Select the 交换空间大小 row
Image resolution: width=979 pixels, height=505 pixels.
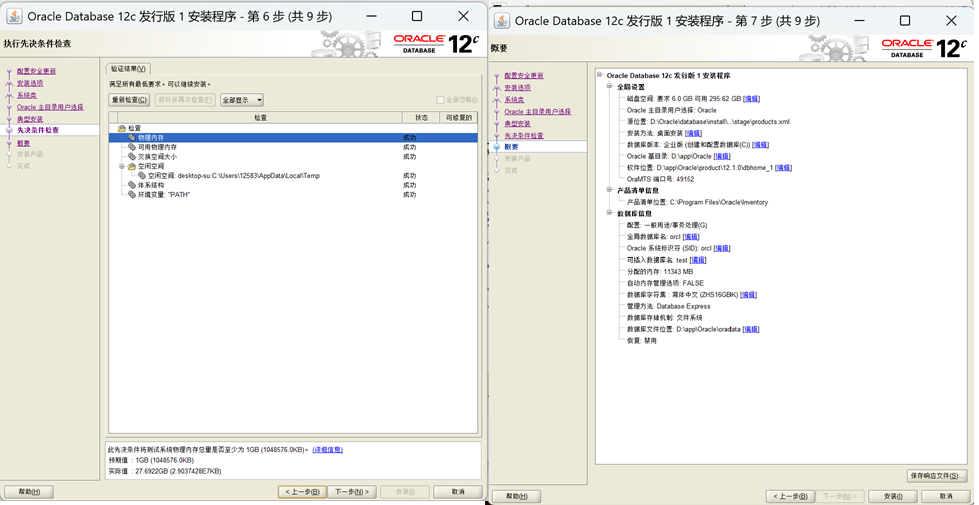click(x=293, y=157)
